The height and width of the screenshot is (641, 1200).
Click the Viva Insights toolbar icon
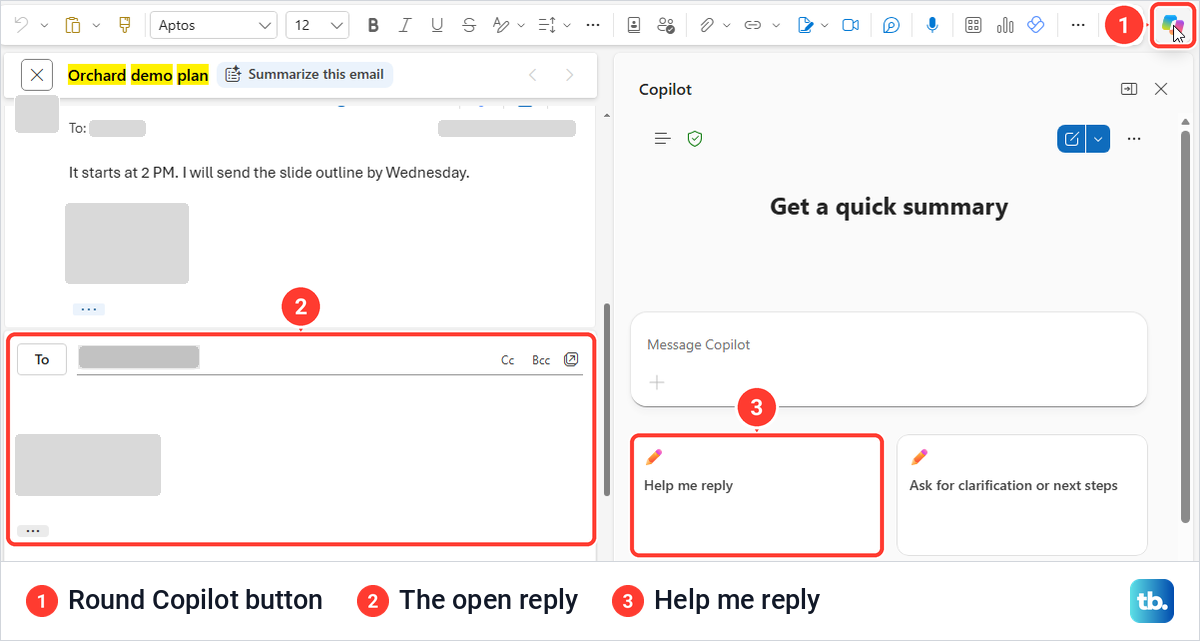click(x=1036, y=25)
